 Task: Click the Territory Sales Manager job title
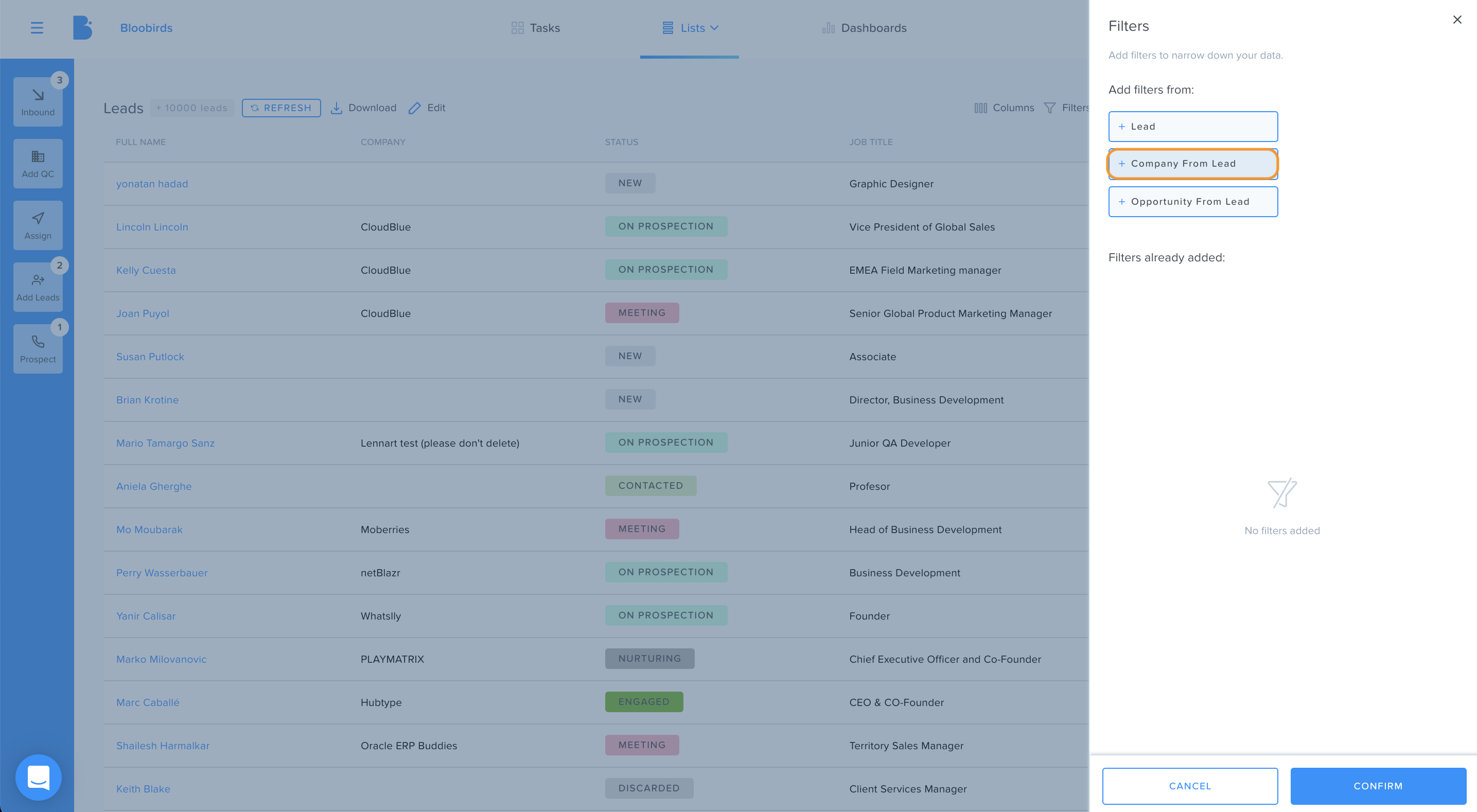click(906, 746)
